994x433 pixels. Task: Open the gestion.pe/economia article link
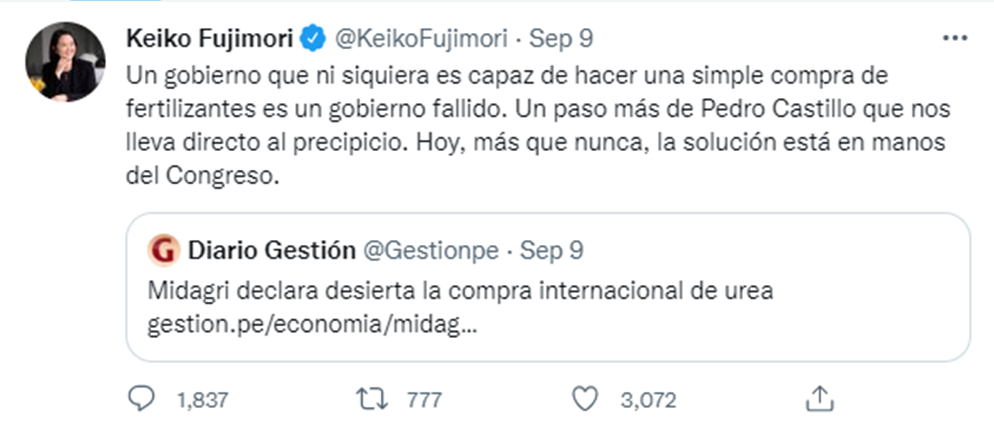[x=310, y=326]
